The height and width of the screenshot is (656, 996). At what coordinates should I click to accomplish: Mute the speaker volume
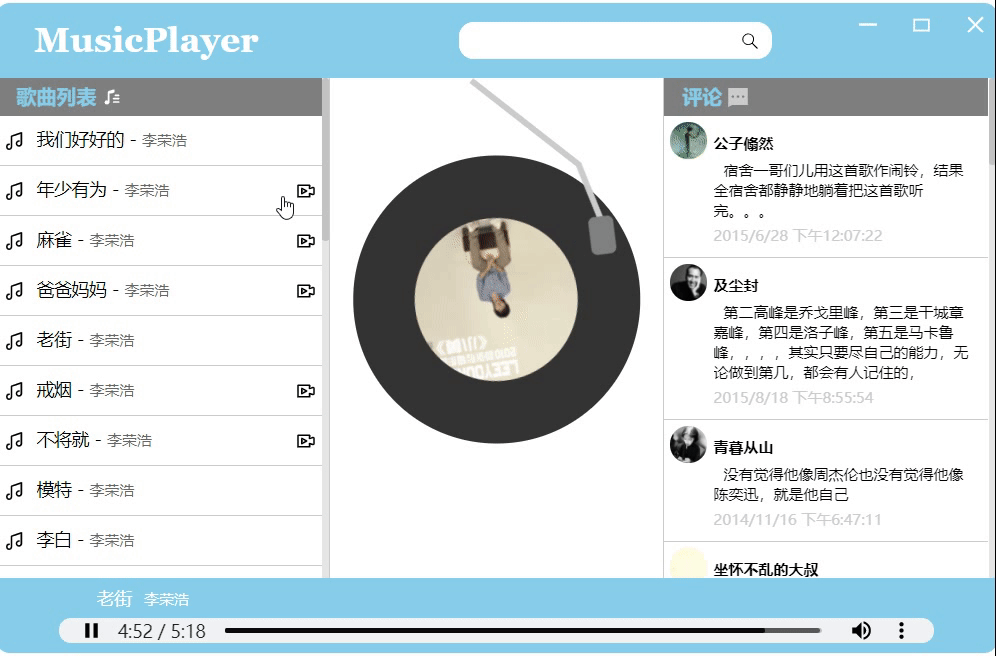tap(861, 631)
